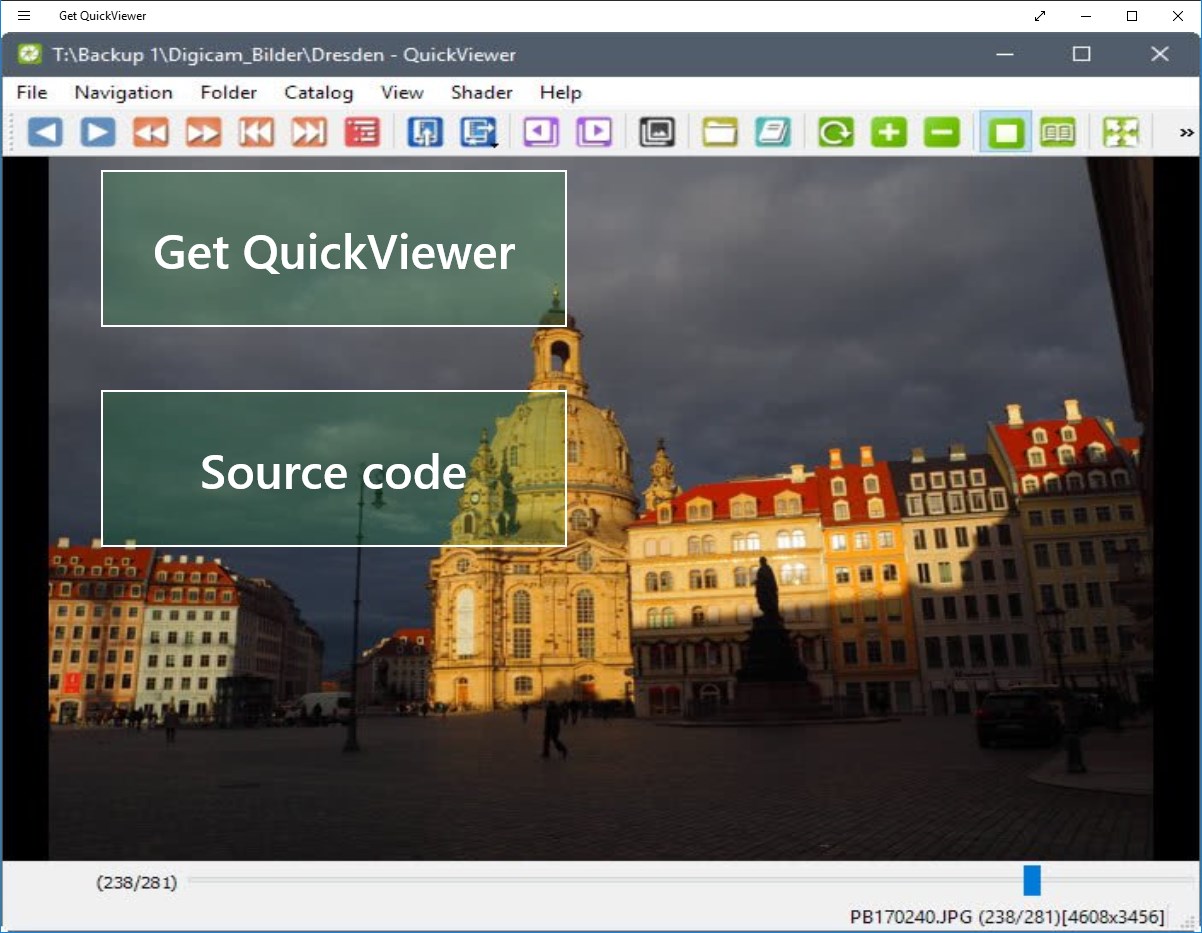The image size is (1202, 933).
Task: Click the purple previous folder icon
Action: coord(541,132)
